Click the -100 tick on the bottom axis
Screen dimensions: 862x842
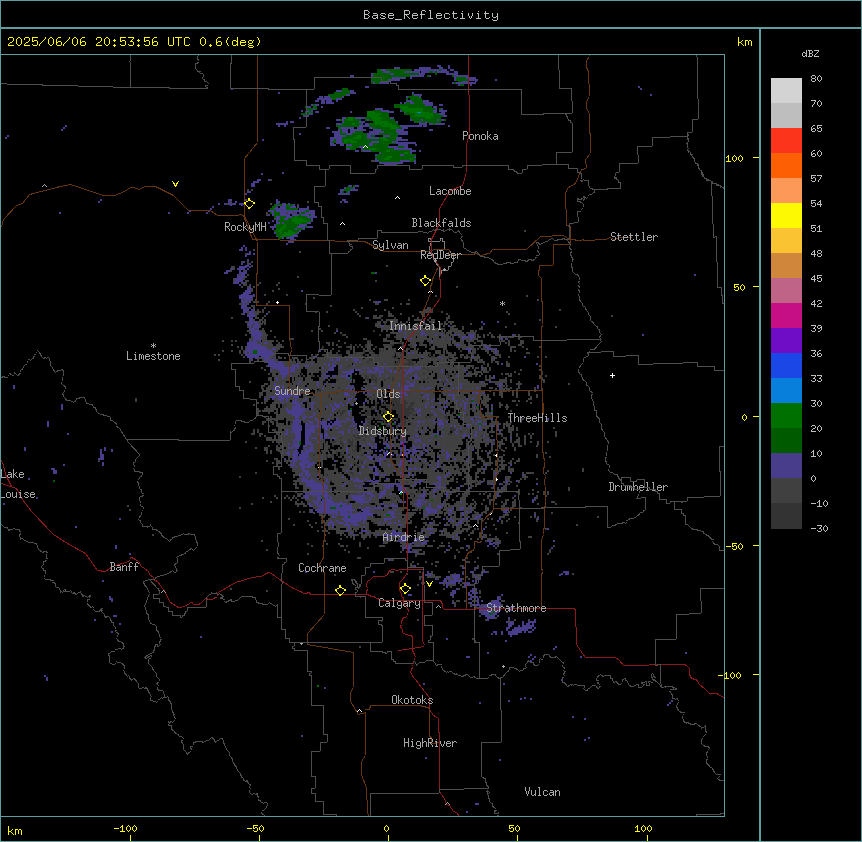click(x=125, y=828)
